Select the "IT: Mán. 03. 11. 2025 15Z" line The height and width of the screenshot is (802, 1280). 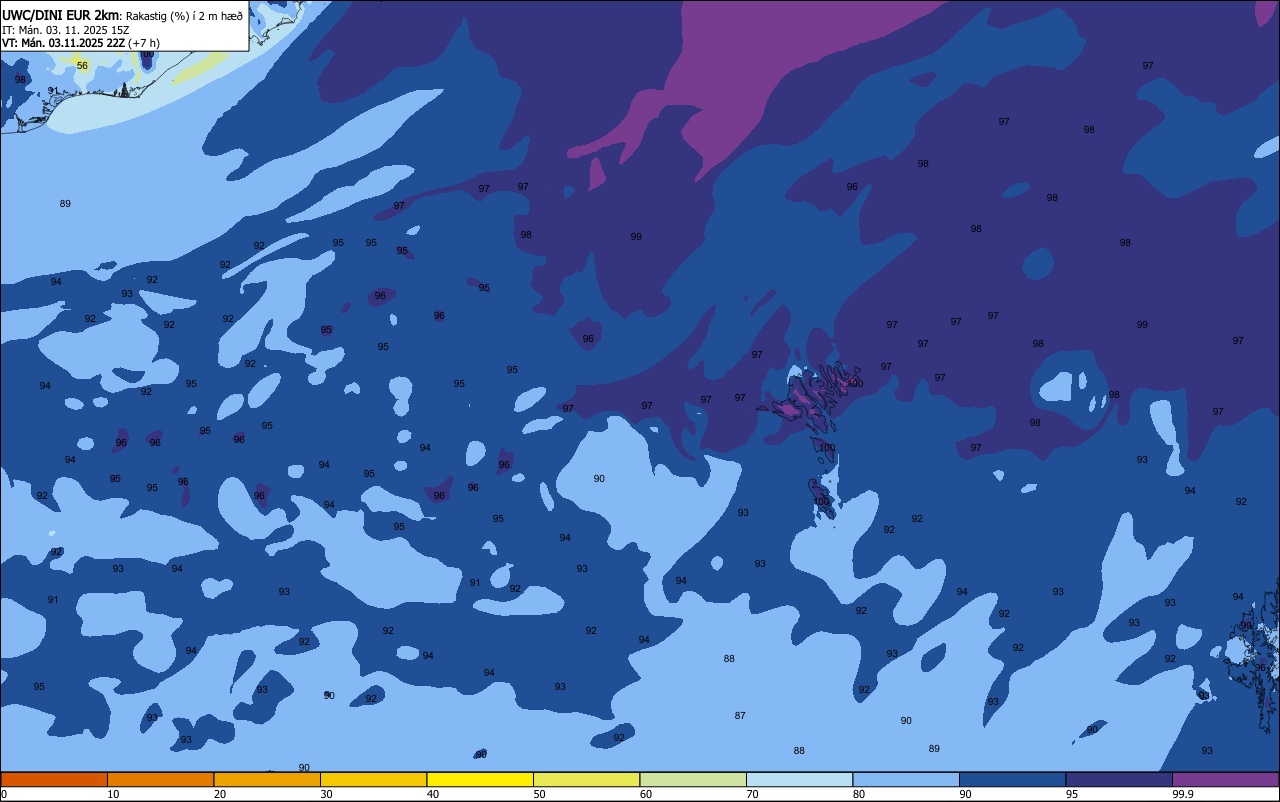click(x=65, y=30)
